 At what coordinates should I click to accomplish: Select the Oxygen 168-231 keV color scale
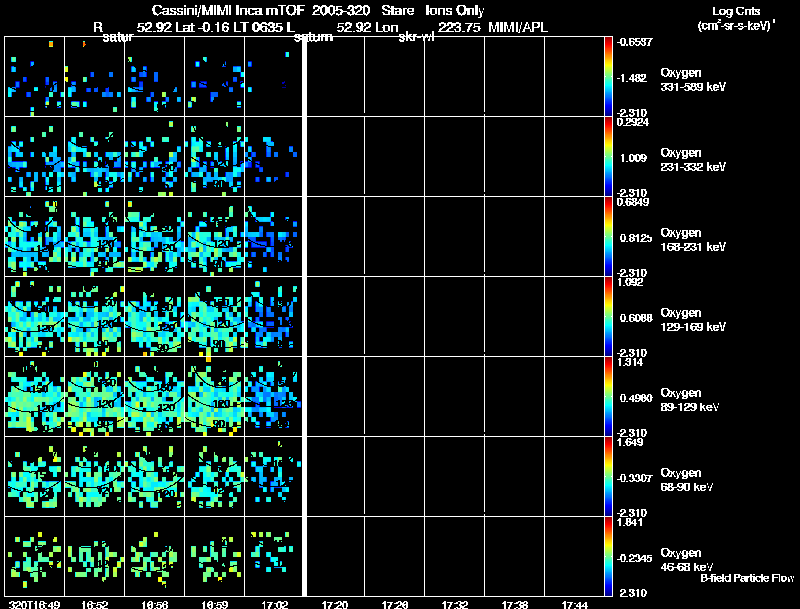click(x=608, y=236)
